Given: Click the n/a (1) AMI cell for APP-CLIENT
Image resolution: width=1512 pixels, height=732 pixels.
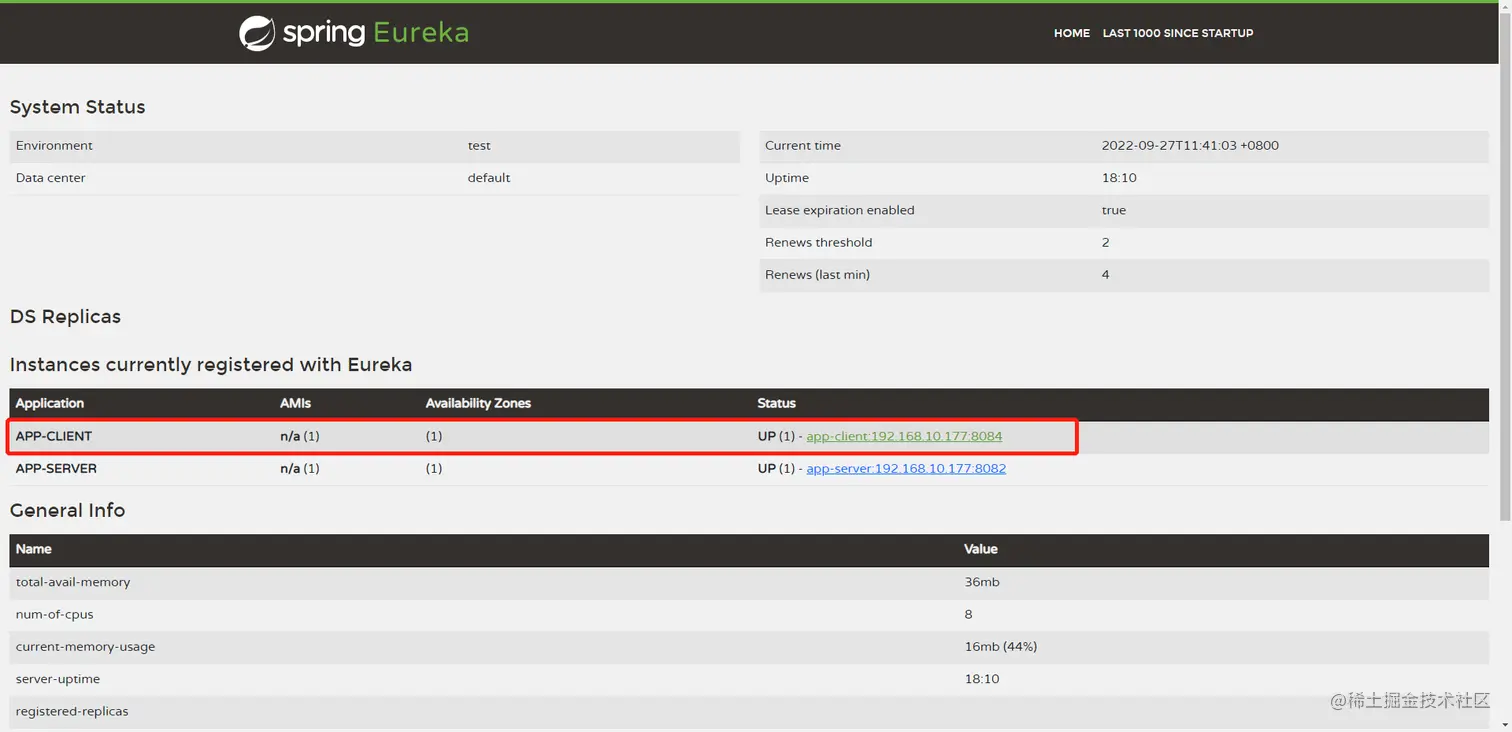Looking at the screenshot, I should click(300, 436).
